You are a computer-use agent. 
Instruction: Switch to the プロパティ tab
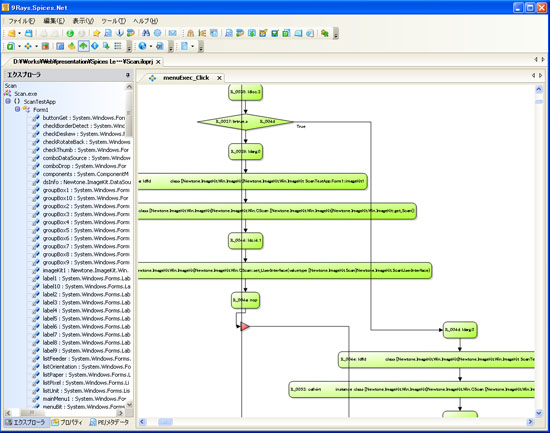click(67, 422)
